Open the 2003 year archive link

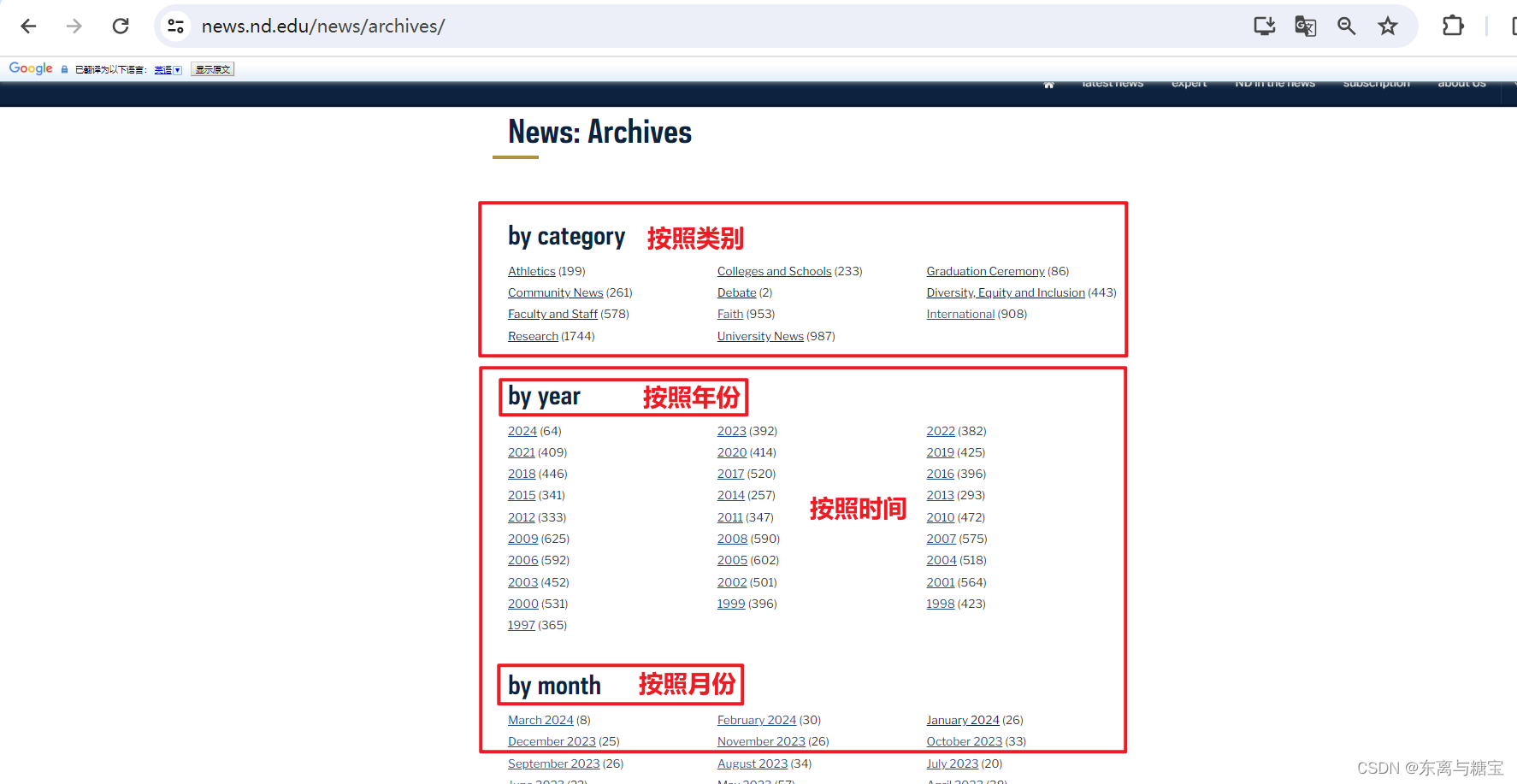[x=523, y=582]
